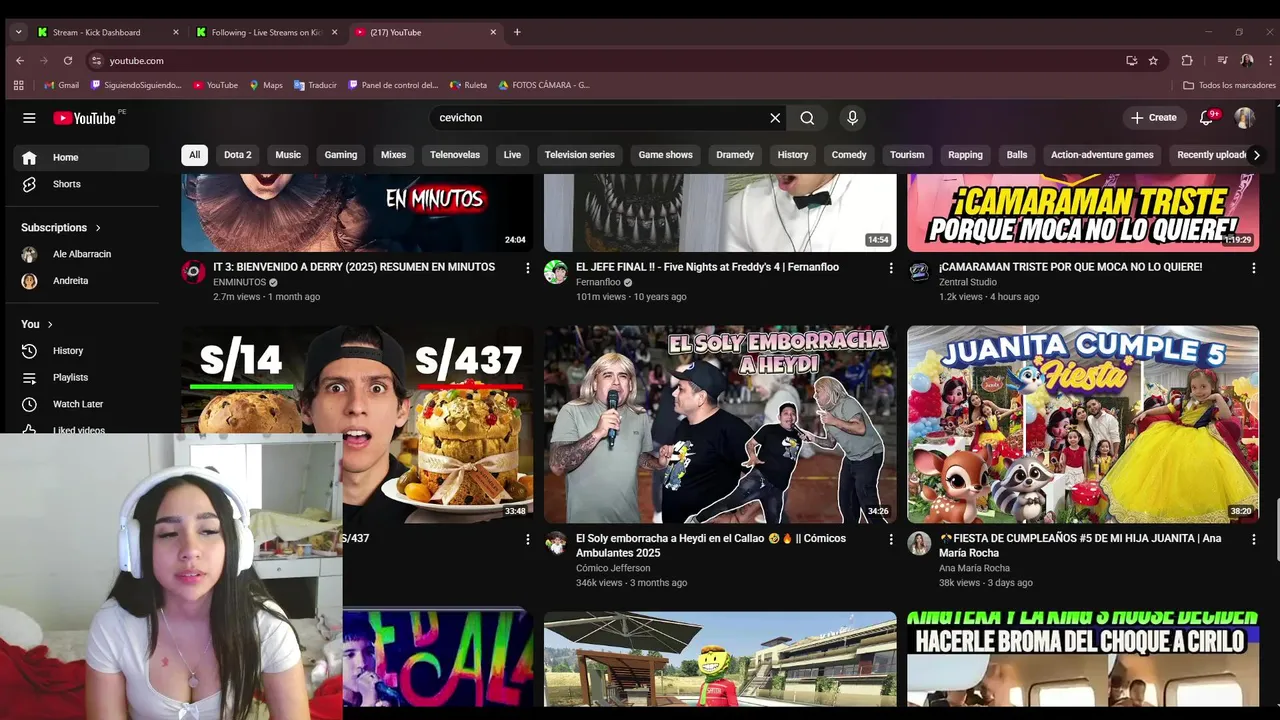The height and width of the screenshot is (720, 1280).
Task: Open Cómico Jefferson channel link
Action: pos(613,568)
